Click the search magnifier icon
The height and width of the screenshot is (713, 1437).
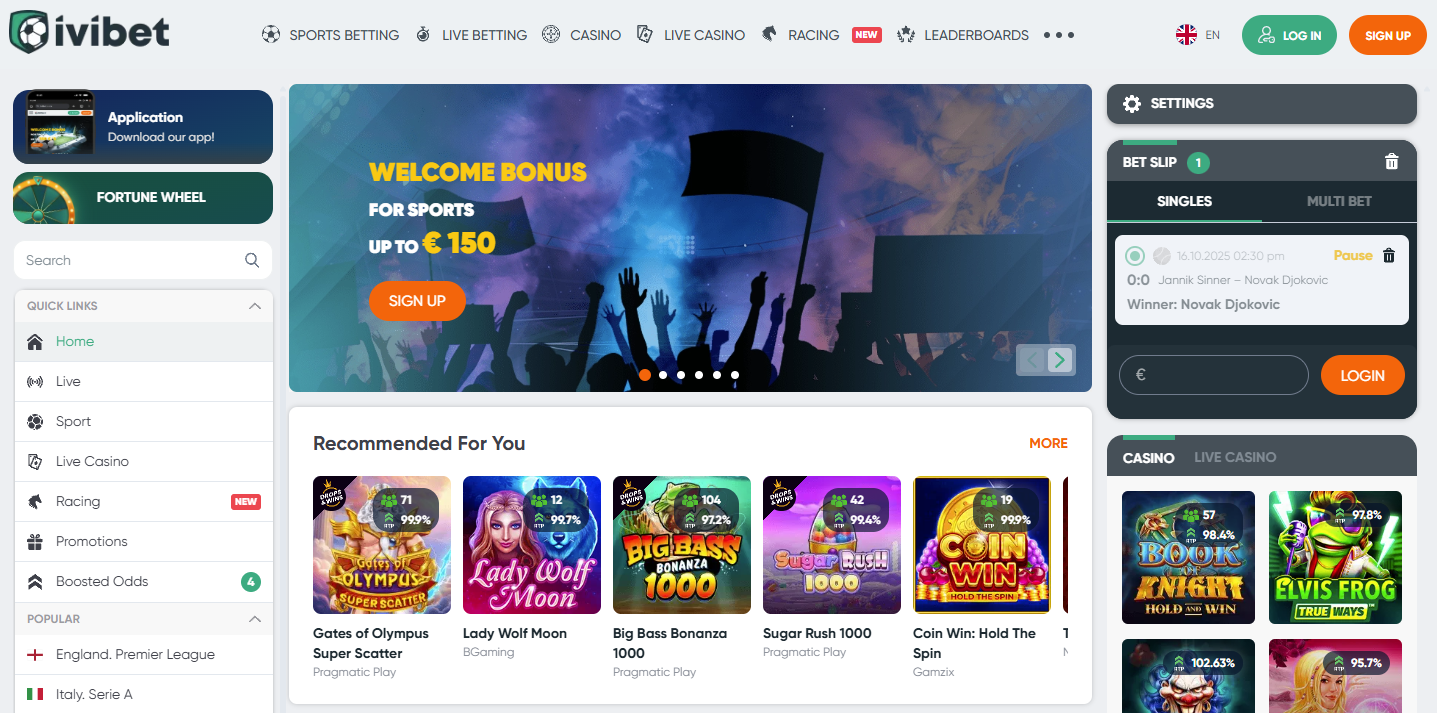click(x=252, y=260)
